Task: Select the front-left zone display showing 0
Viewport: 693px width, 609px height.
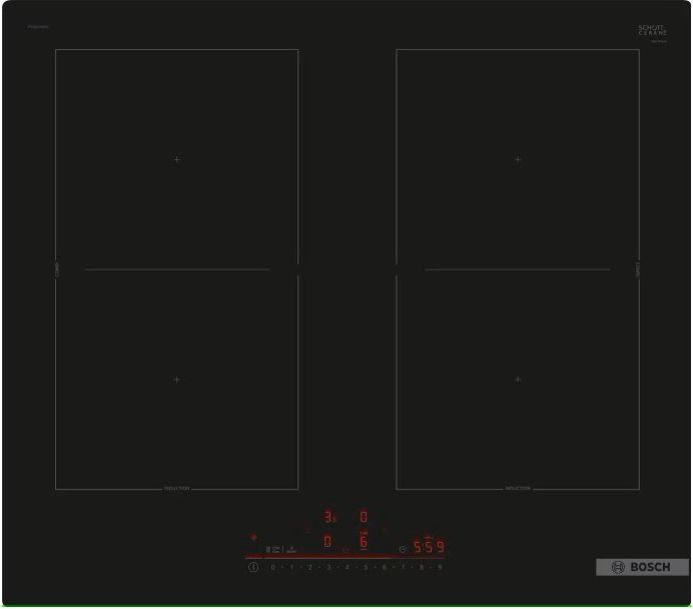Action: click(327, 542)
